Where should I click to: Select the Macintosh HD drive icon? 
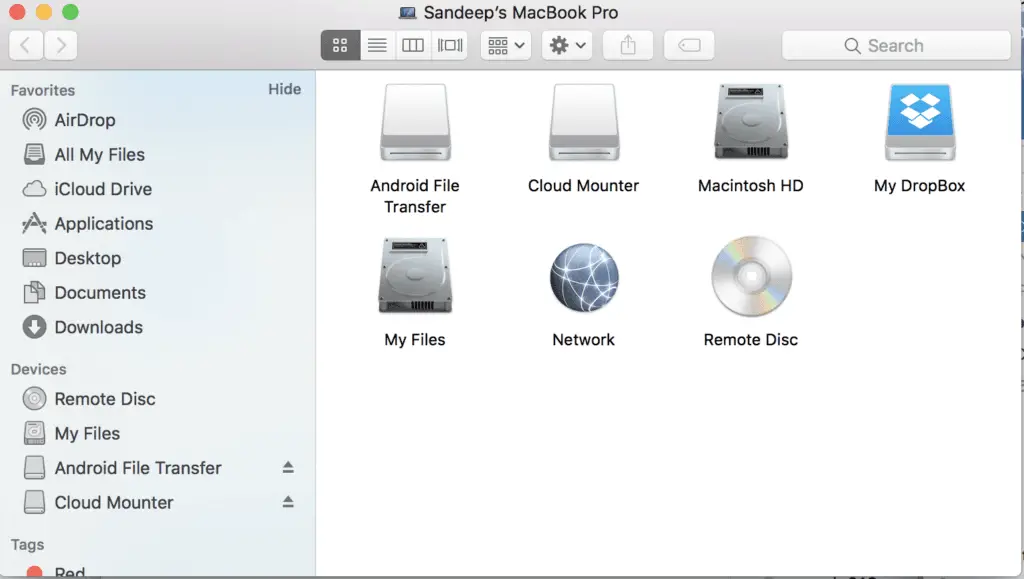[x=751, y=122]
